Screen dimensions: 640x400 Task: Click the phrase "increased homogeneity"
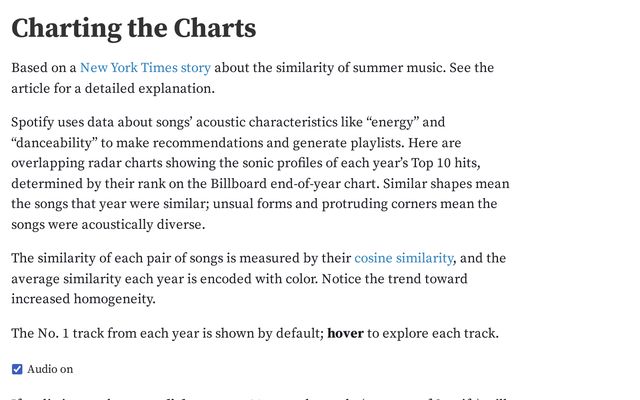(x=83, y=299)
